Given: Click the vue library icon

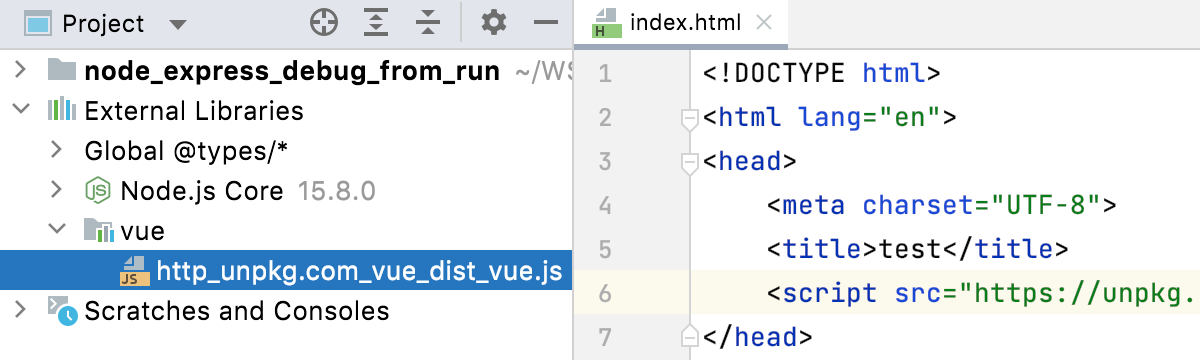Looking at the screenshot, I should [98, 231].
